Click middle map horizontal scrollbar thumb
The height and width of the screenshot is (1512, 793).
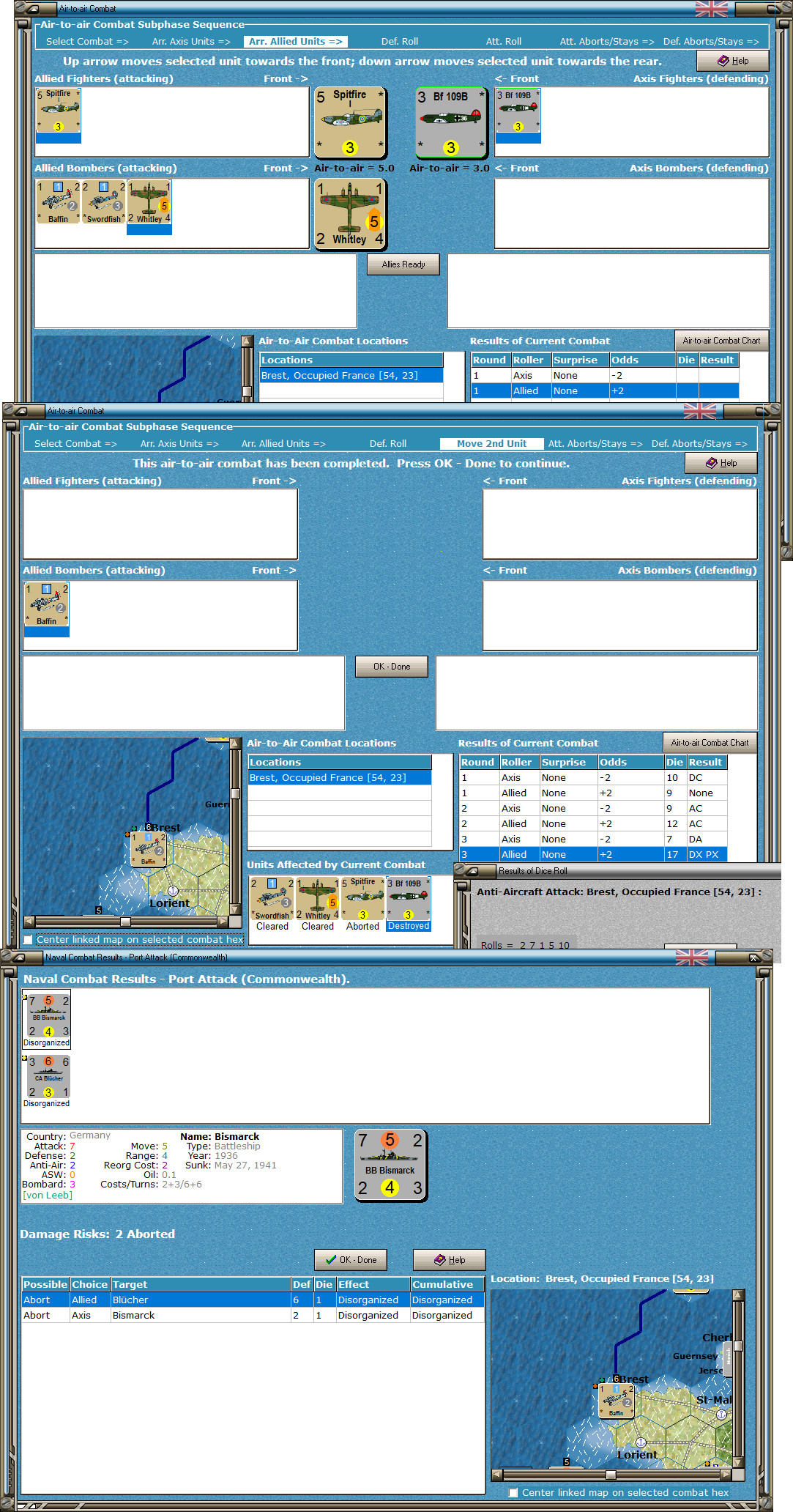125,922
